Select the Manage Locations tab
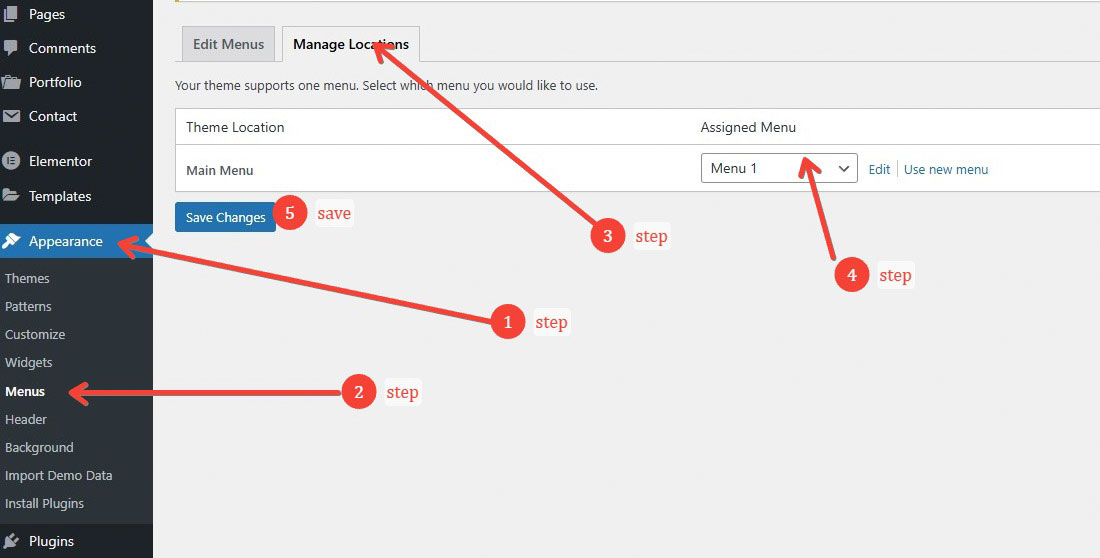Image resolution: width=1100 pixels, height=558 pixels. point(351,44)
